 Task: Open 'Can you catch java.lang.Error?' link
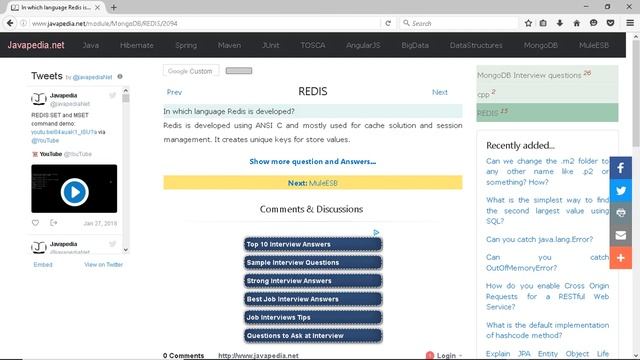pyautogui.click(x=539, y=239)
